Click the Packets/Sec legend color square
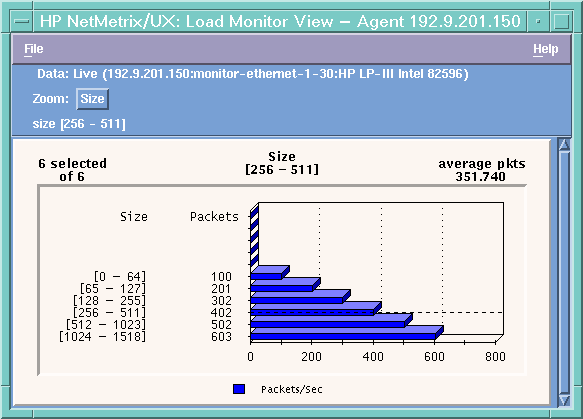 [239, 389]
